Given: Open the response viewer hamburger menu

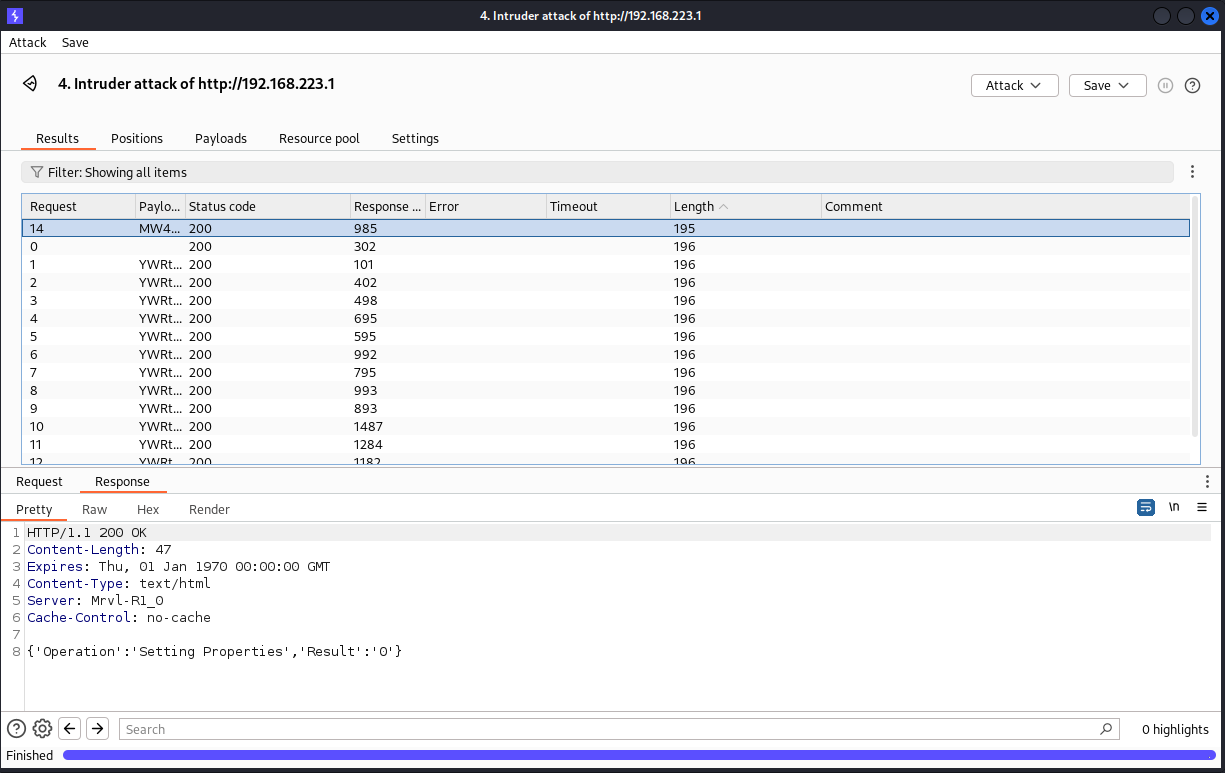Looking at the screenshot, I should [1202, 507].
